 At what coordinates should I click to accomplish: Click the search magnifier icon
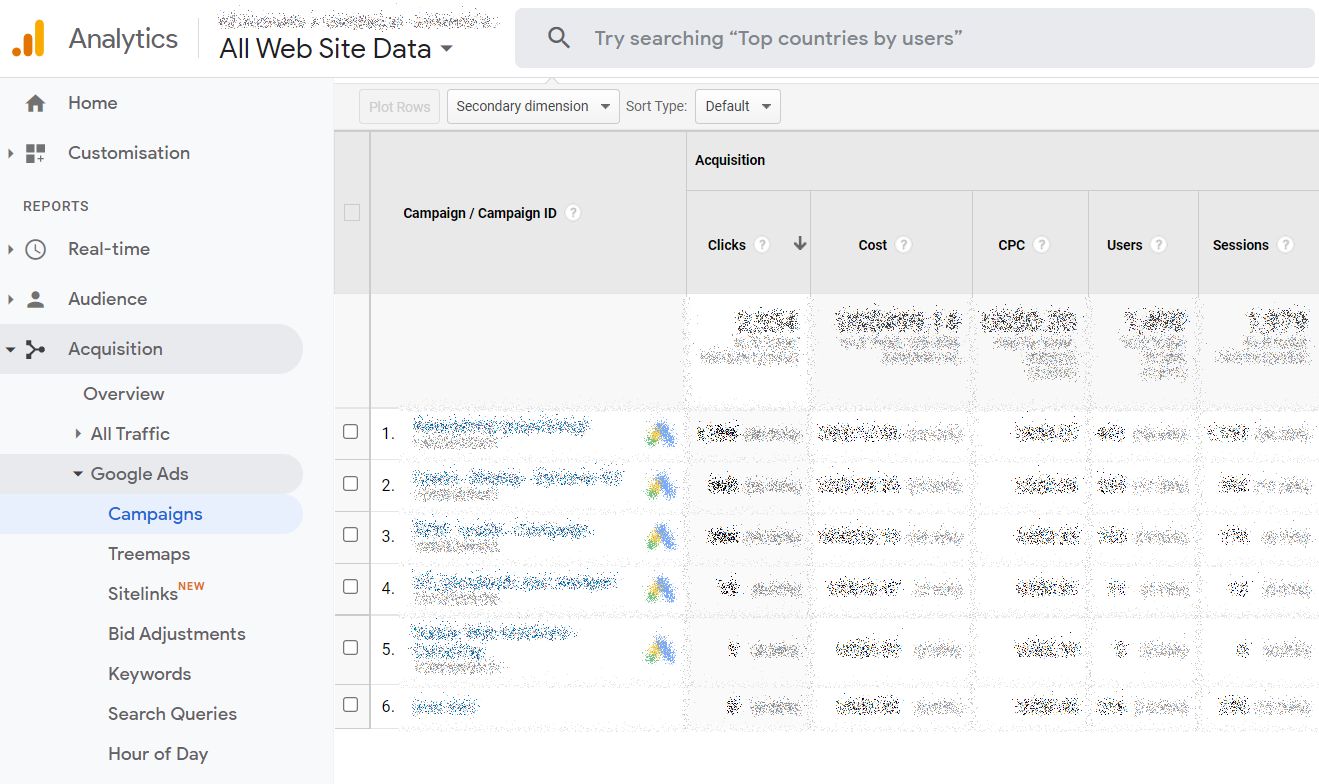pyautogui.click(x=559, y=37)
